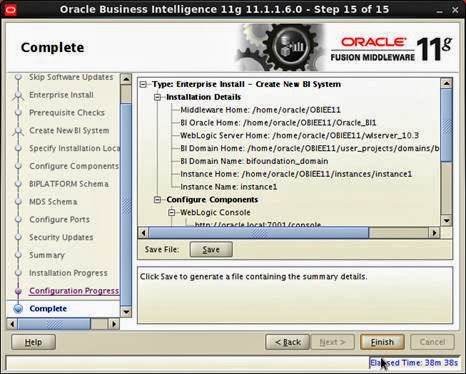Minimize the installer window
Screen dimensions: 466x374
[x=440, y=10]
